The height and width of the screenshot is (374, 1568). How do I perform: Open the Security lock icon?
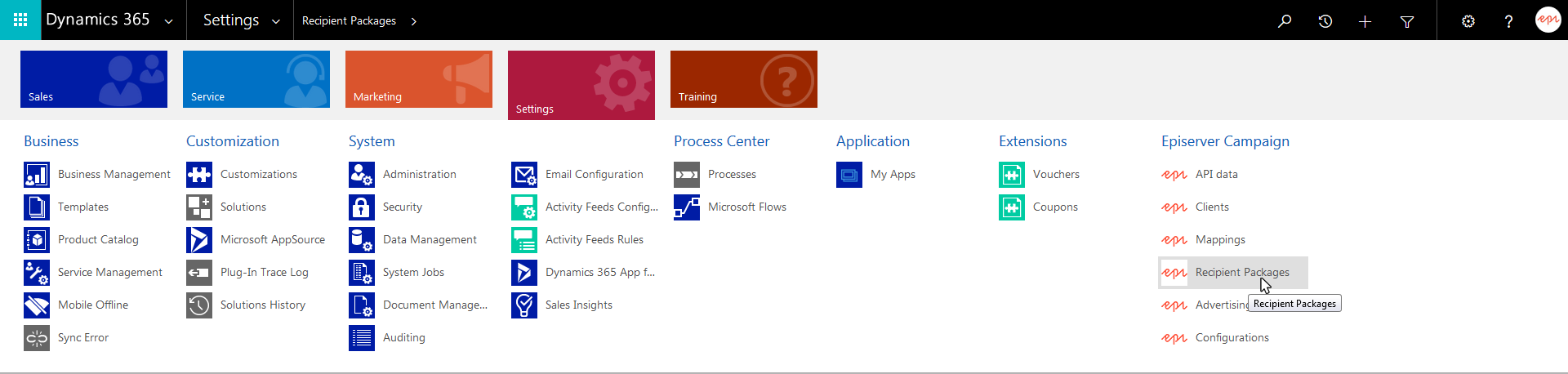361,207
